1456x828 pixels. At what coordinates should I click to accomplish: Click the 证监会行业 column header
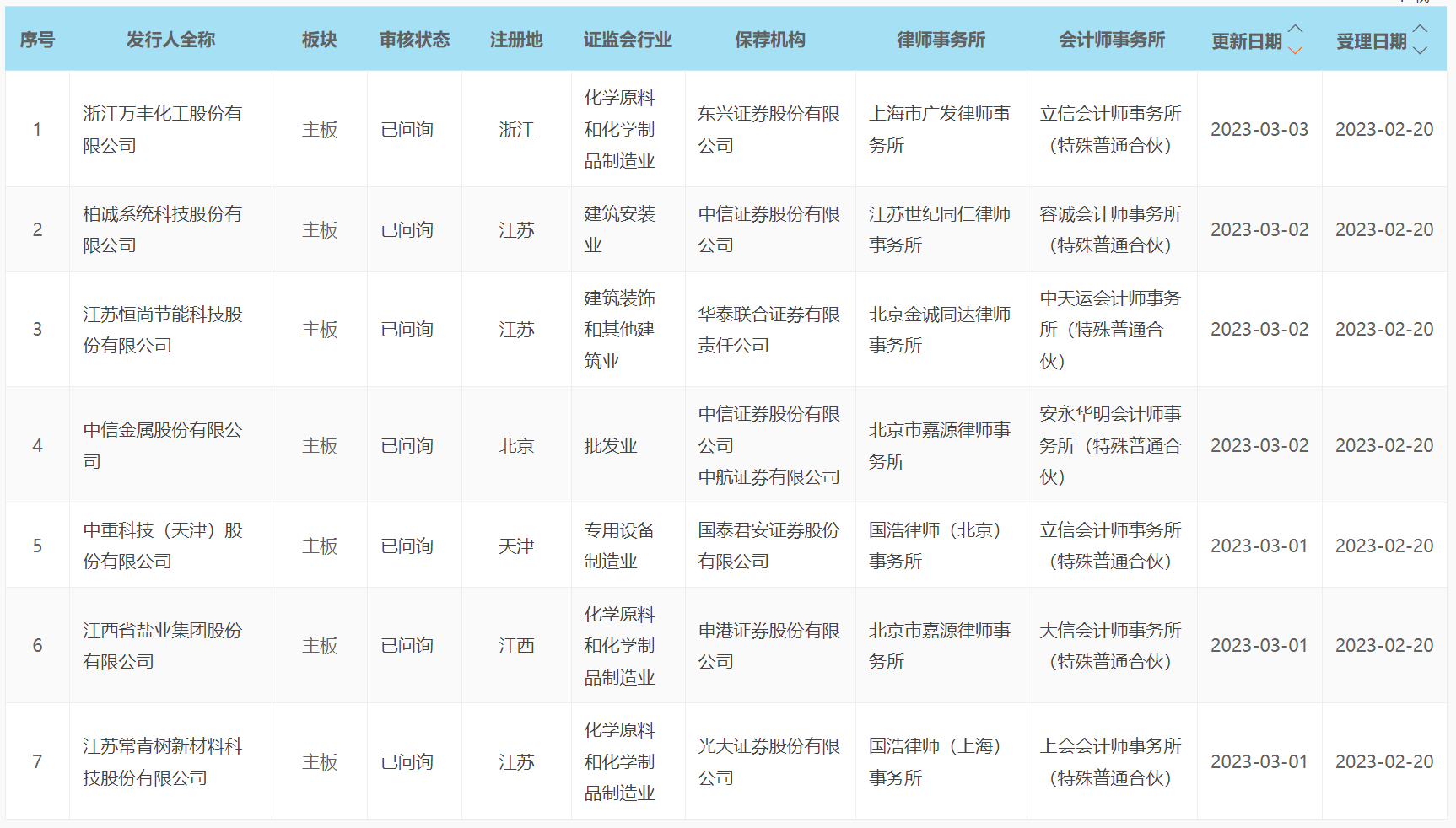(628, 40)
